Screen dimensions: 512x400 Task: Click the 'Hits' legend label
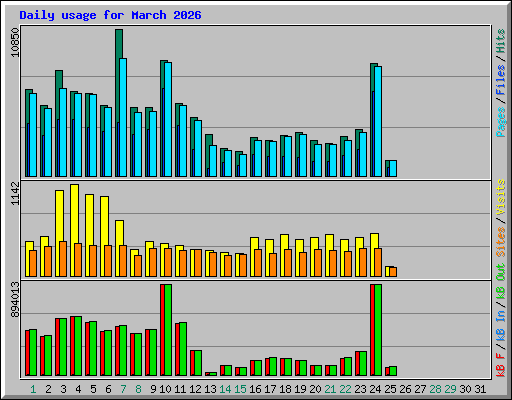(500, 41)
